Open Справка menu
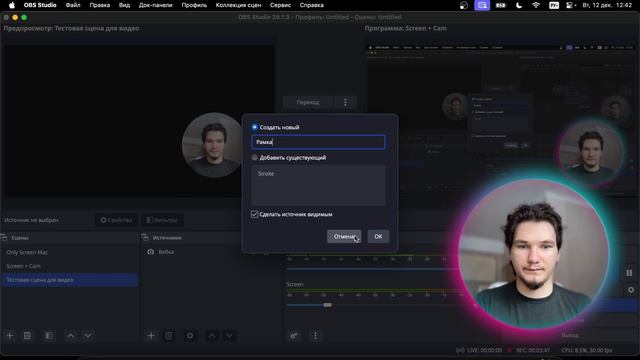 (311, 5)
